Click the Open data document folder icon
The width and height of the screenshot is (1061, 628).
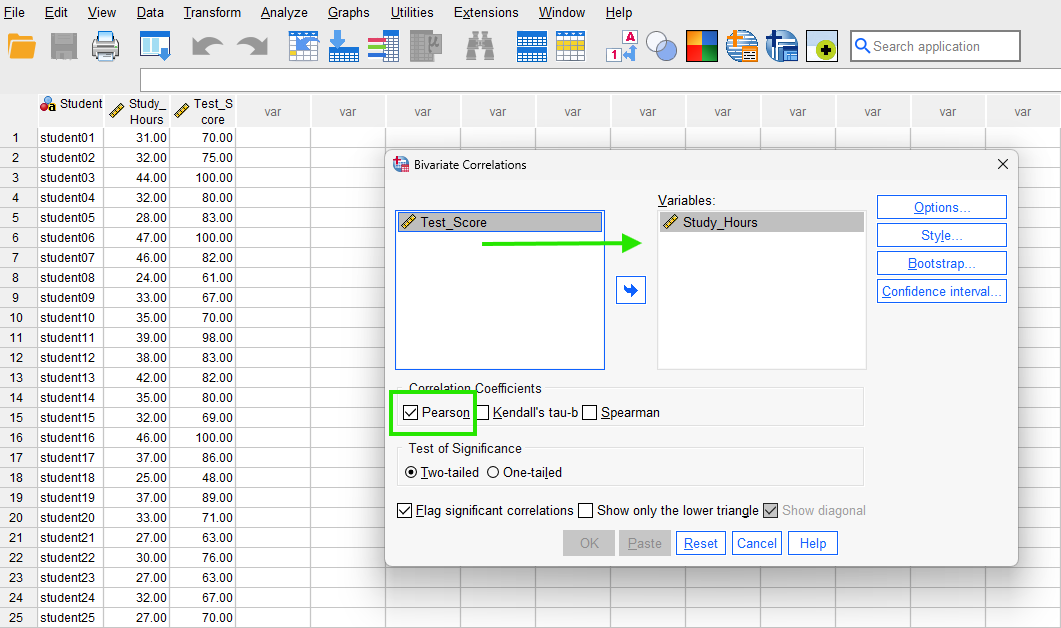pyautogui.click(x=21, y=46)
